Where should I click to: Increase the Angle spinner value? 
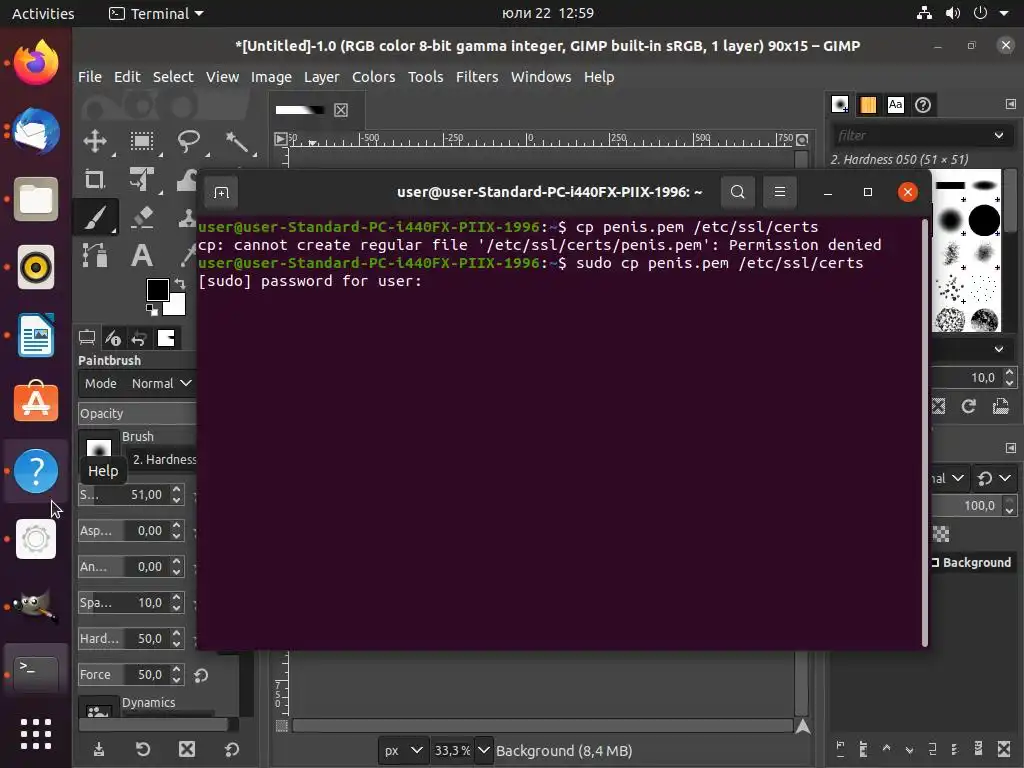tap(176, 561)
